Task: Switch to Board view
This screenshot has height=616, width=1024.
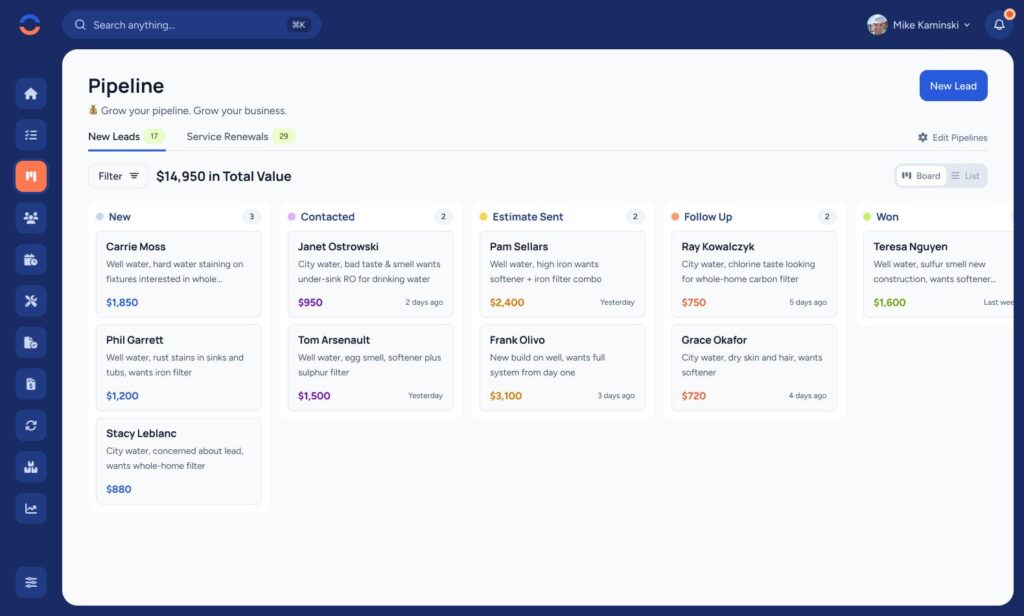Action: (921, 176)
